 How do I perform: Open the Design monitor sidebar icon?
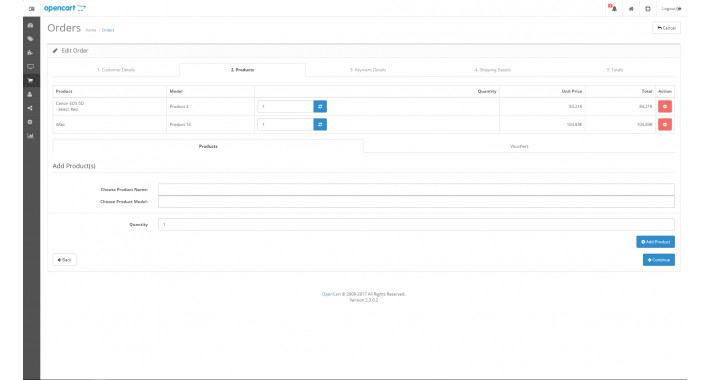point(30,67)
